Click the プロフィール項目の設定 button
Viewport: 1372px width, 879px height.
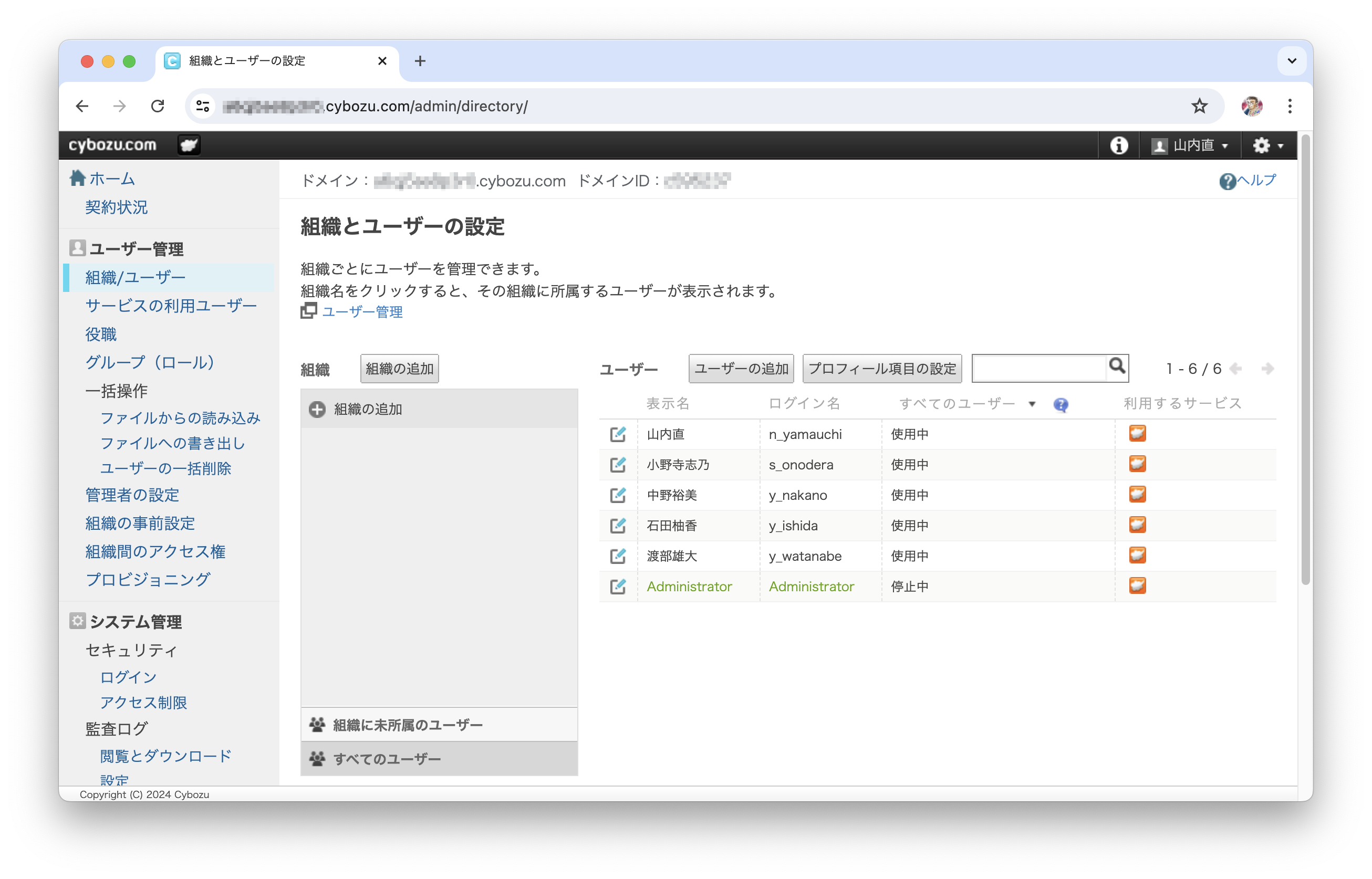click(x=881, y=369)
